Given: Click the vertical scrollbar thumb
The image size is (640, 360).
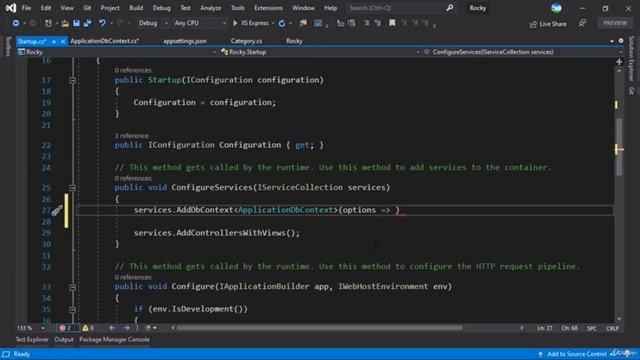Looking at the screenshot, I should tap(619, 147).
